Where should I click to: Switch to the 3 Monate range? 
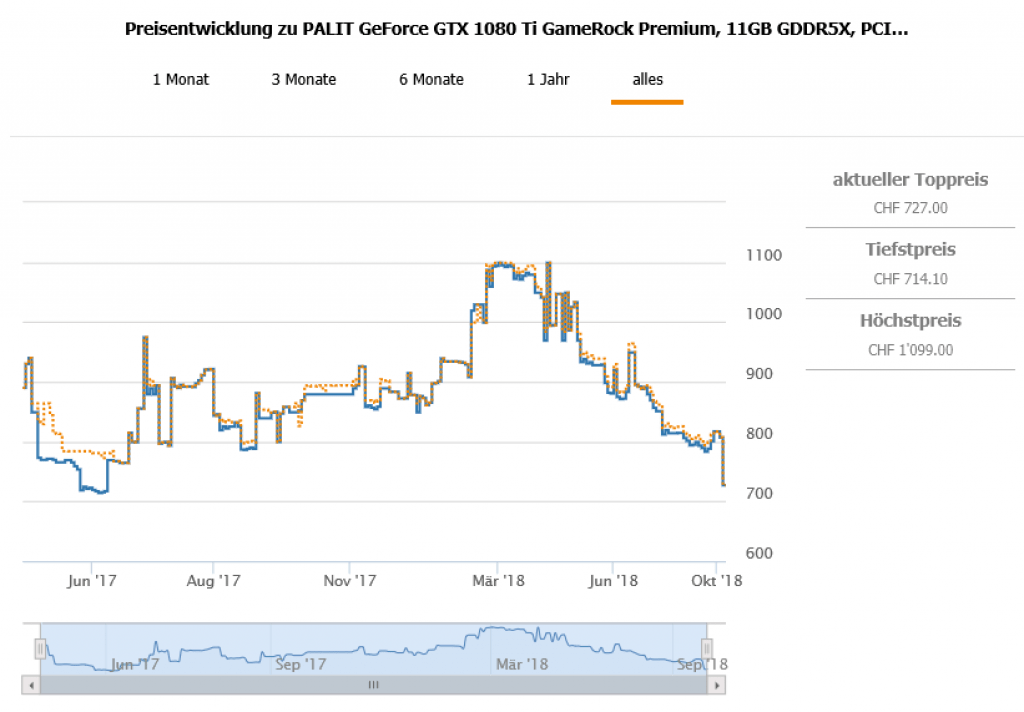303,80
